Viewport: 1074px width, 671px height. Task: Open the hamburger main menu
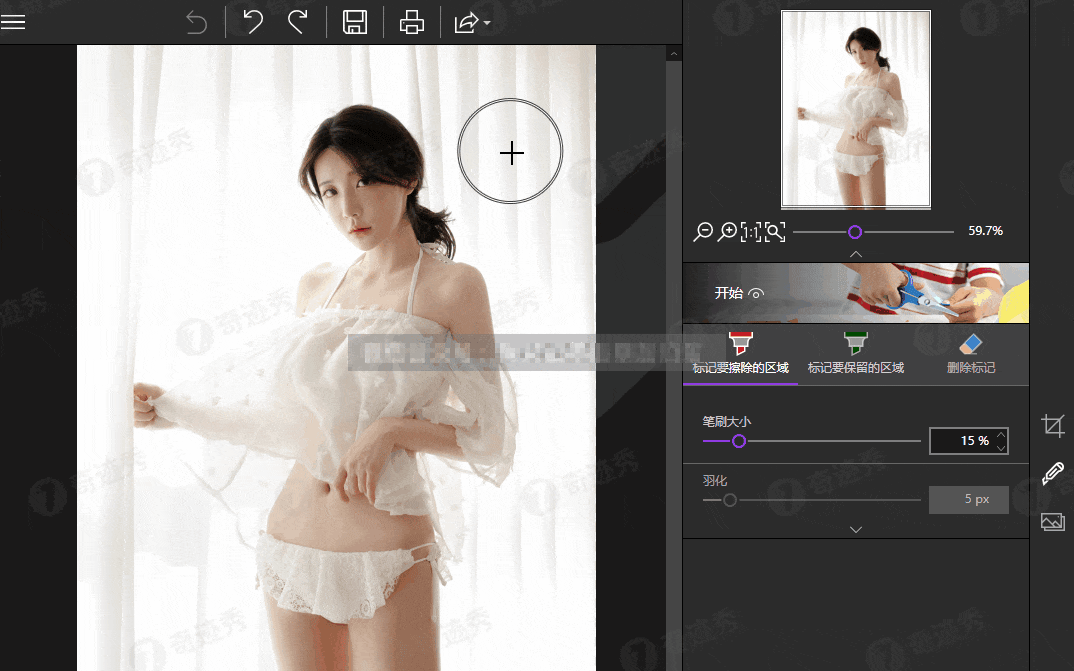13,22
